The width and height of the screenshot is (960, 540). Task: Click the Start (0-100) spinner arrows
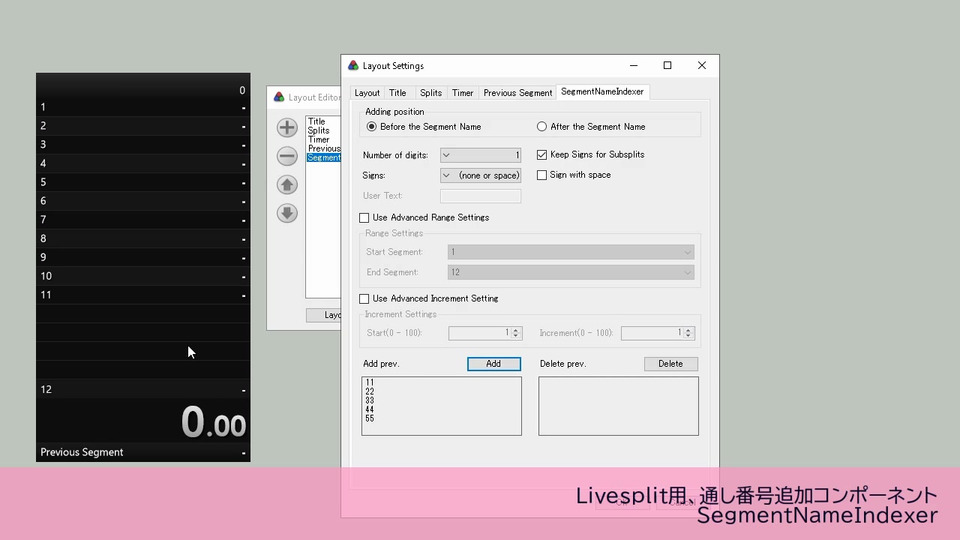pyautogui.click(x=516, y=332)
